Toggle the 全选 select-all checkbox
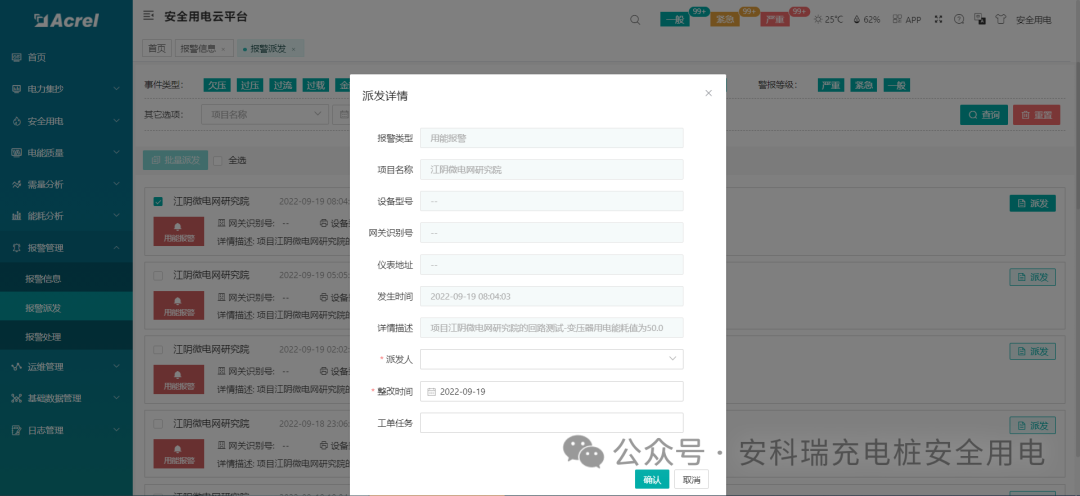This screenshot has width=1080, height=496. click(x=218, y=161)
